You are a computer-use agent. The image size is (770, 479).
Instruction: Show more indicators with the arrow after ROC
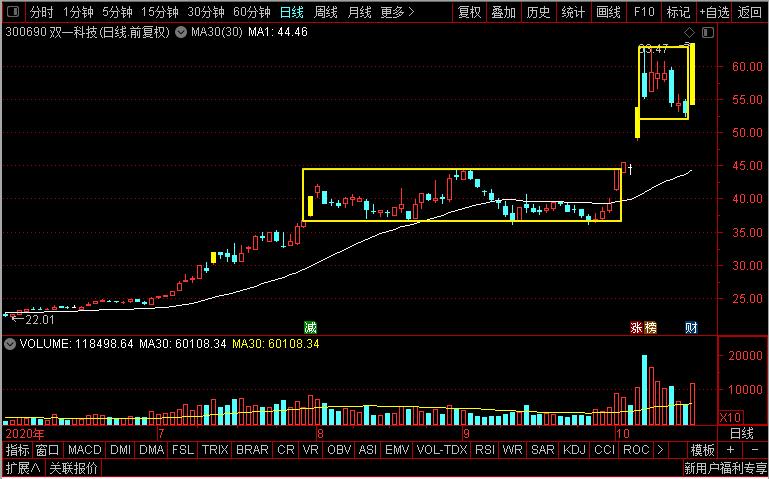[660, 450]
